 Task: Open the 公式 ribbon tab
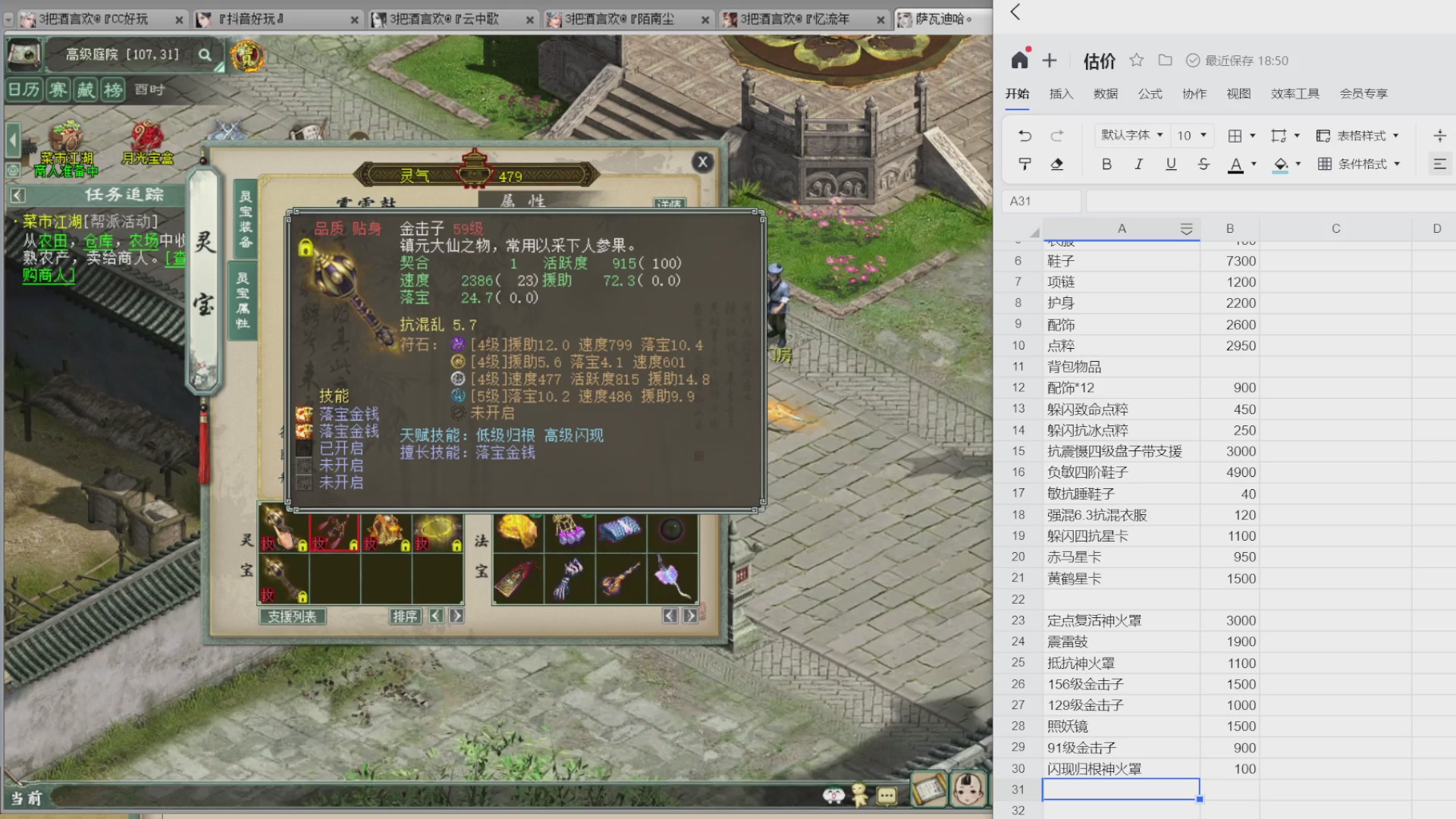coord(1150,94)
